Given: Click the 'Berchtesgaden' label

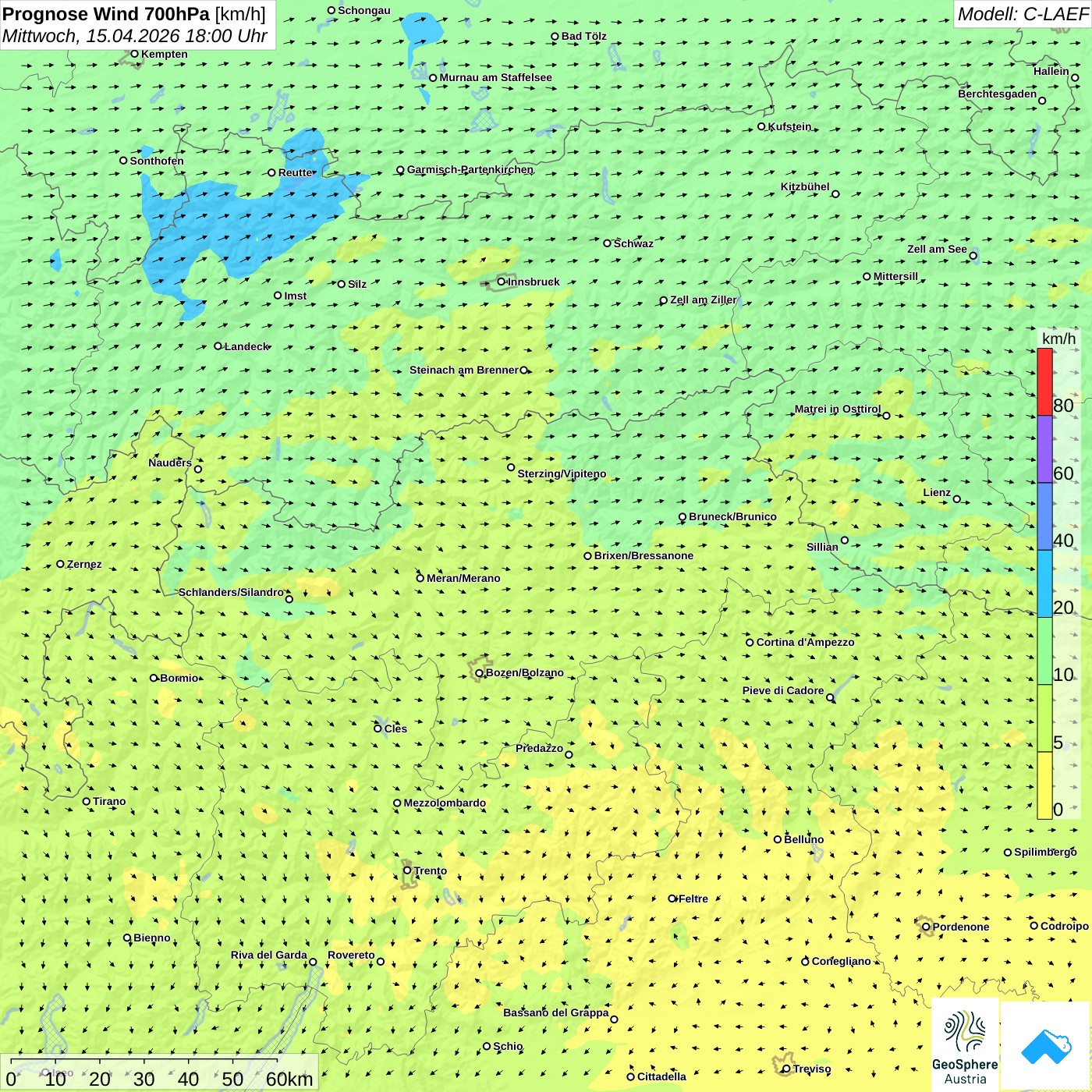Looking at the screenshot, I should pos(998,94).
